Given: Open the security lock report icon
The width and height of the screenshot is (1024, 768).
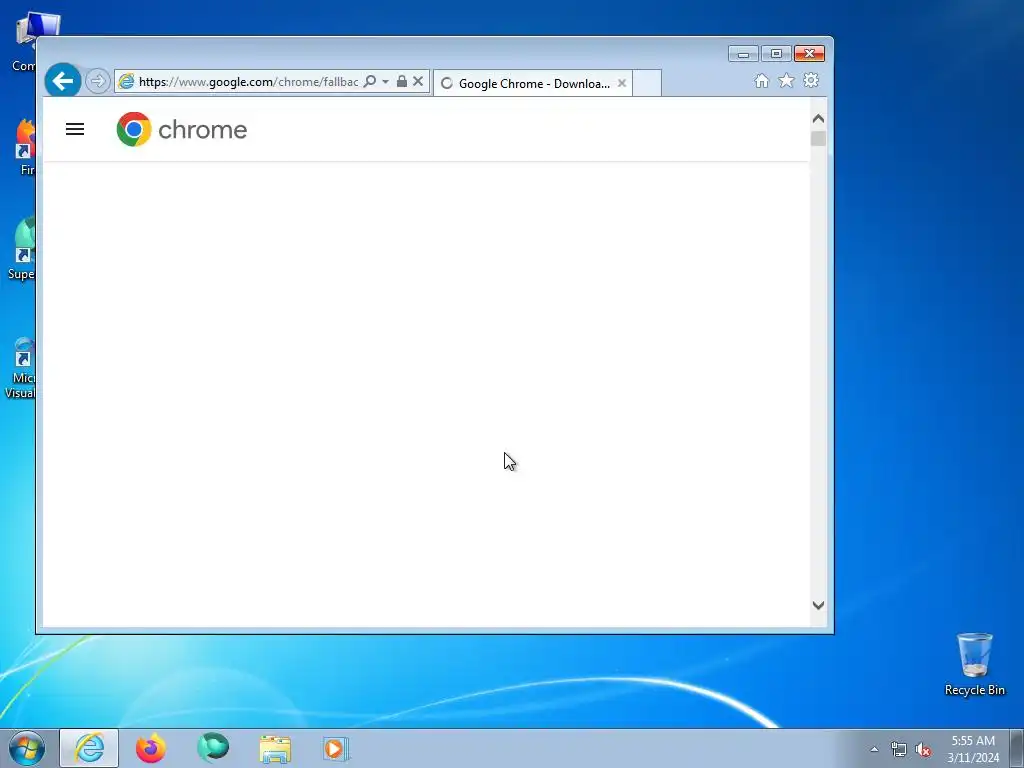Looking at the screenshot, I should click(402, 82).
